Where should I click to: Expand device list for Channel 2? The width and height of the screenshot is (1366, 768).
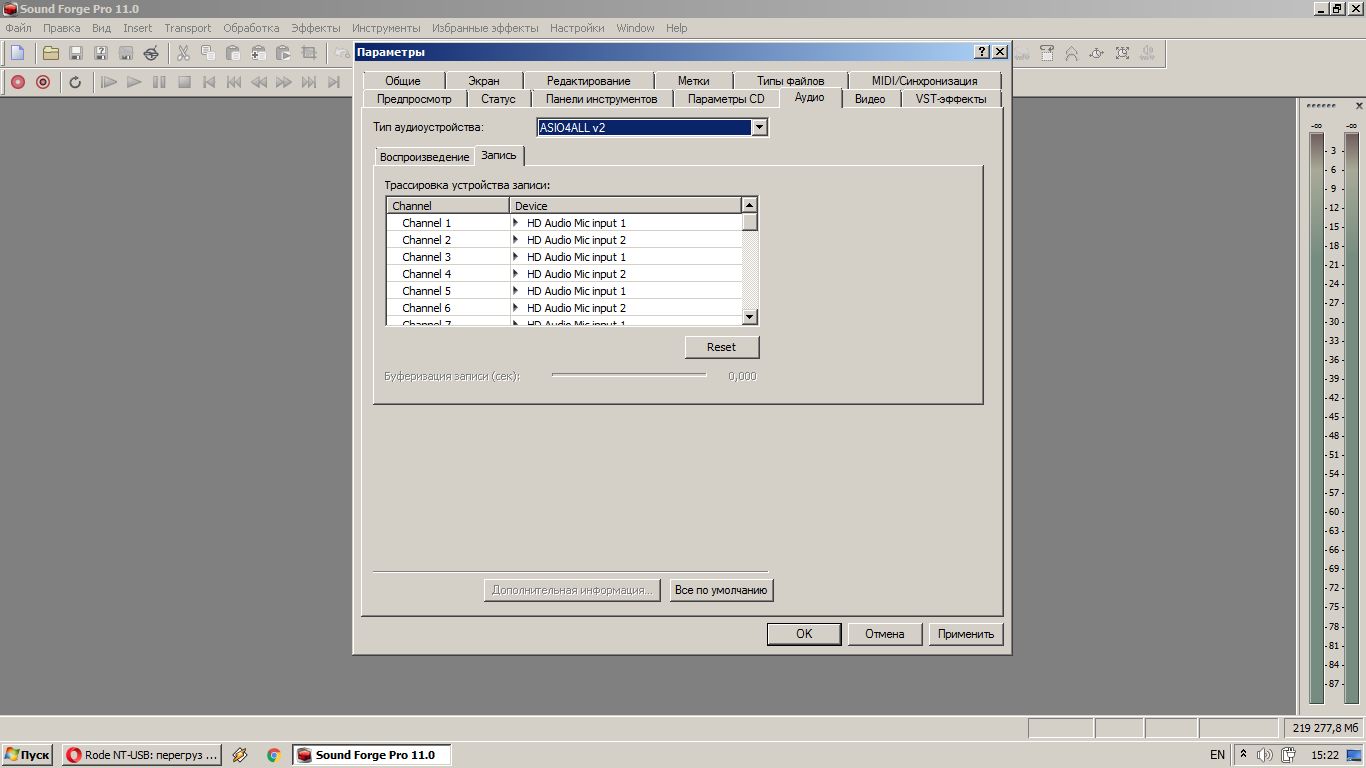coord(516,240)
